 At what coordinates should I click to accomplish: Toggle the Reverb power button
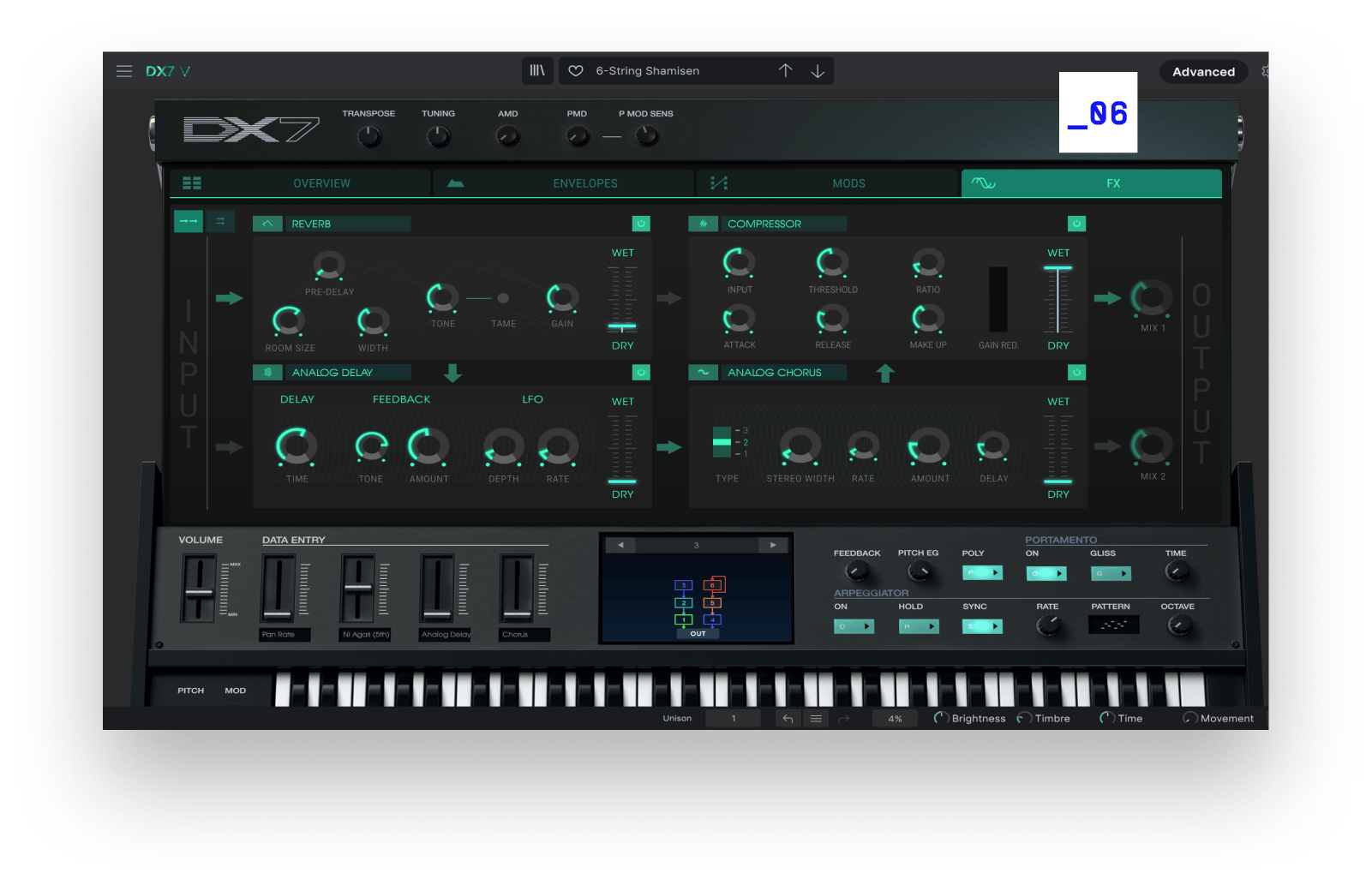click(641, 224)
